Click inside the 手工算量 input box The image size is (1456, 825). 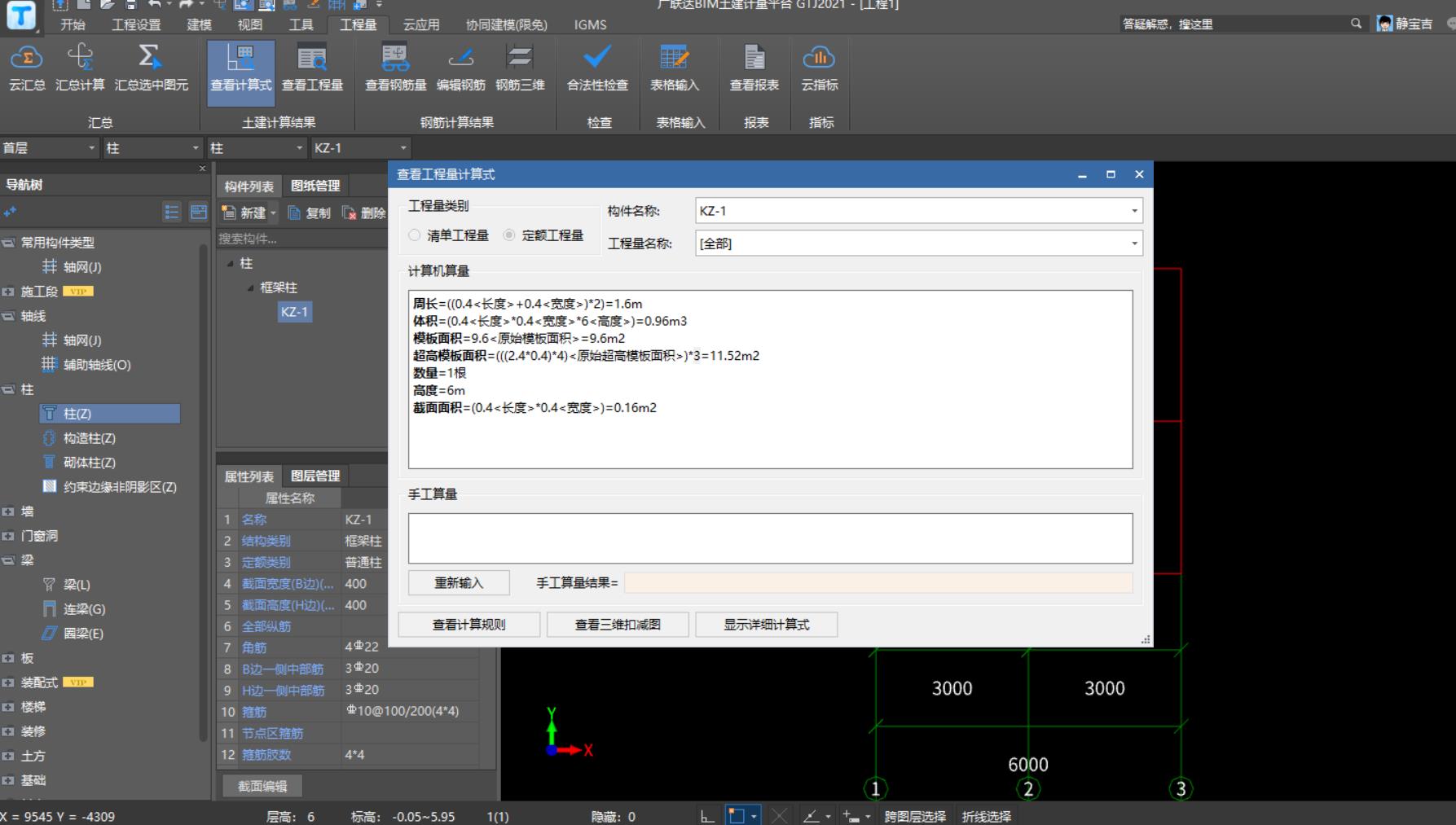[770, 538]
